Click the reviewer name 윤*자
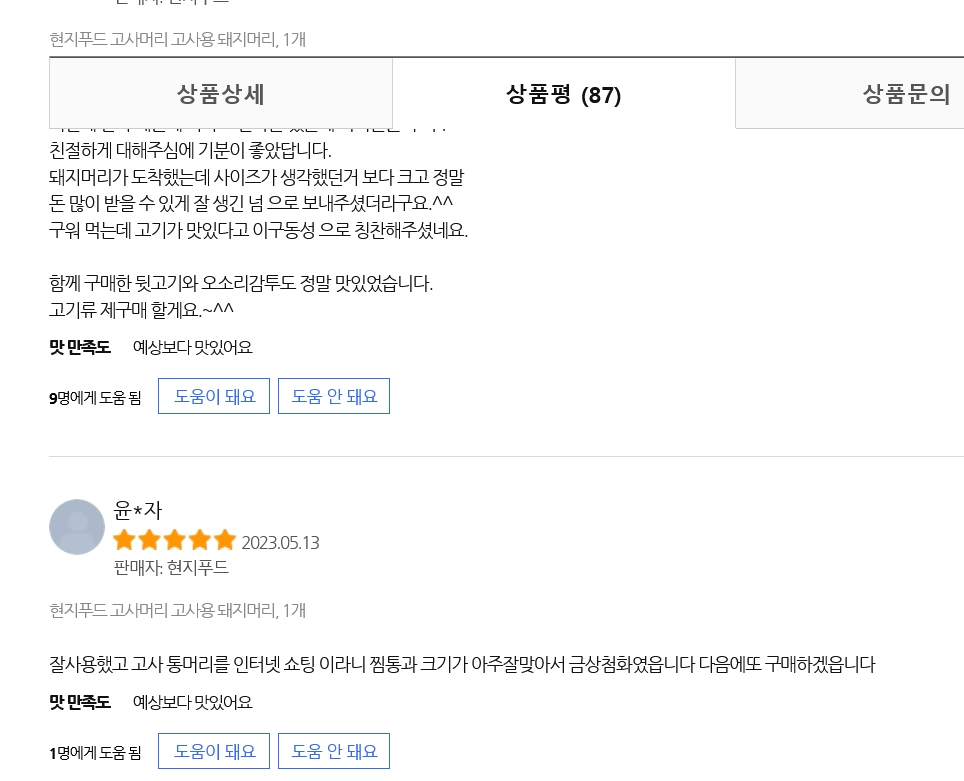The height and width of the screenshot is (781, 964). 138,510
